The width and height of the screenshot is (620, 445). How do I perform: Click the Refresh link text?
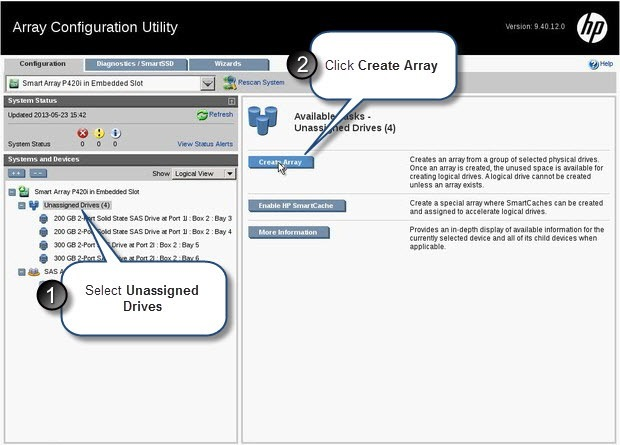(x=221, y=114)
